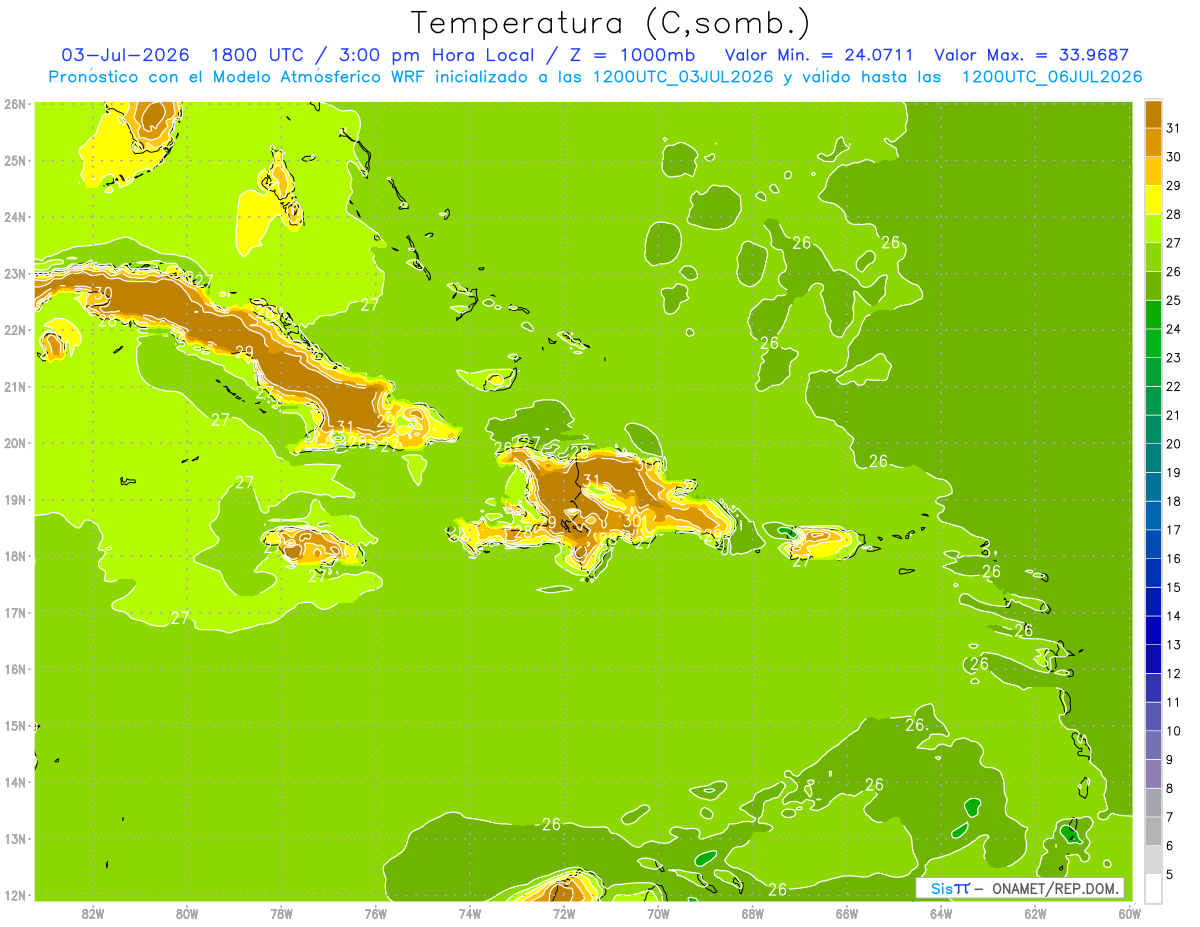Click the legend scale value 13
This screenshot has height=927, width=1200.
coord(1173,645)
